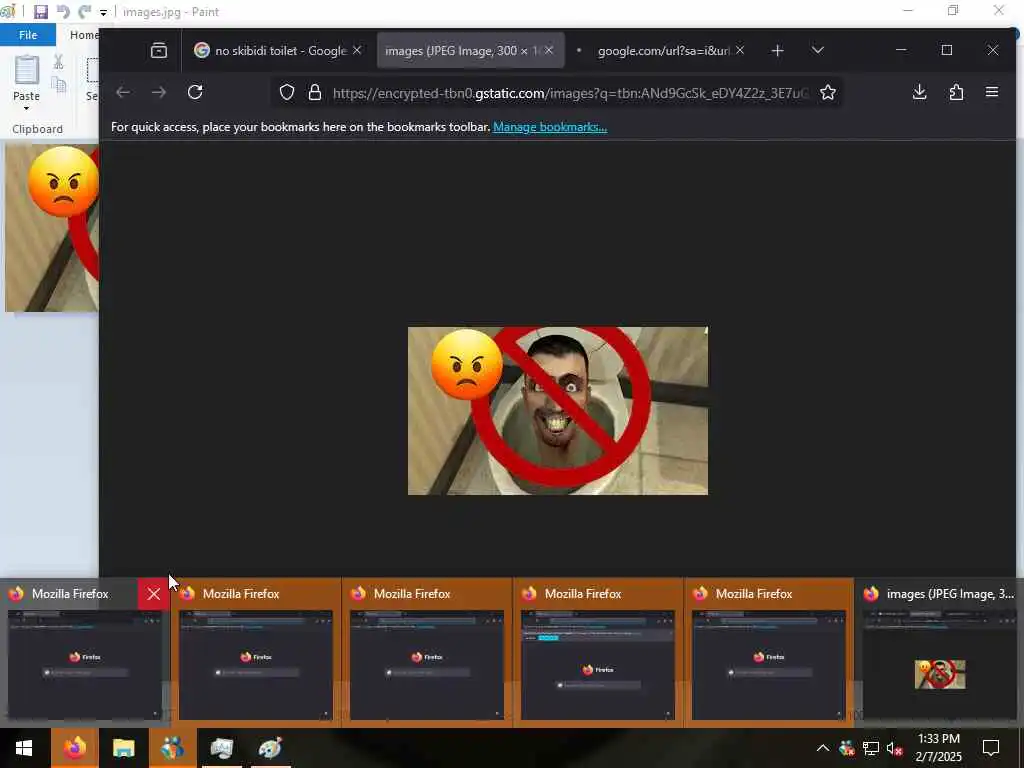Close the first Mozilla Firefox preview window

point(153,594)
